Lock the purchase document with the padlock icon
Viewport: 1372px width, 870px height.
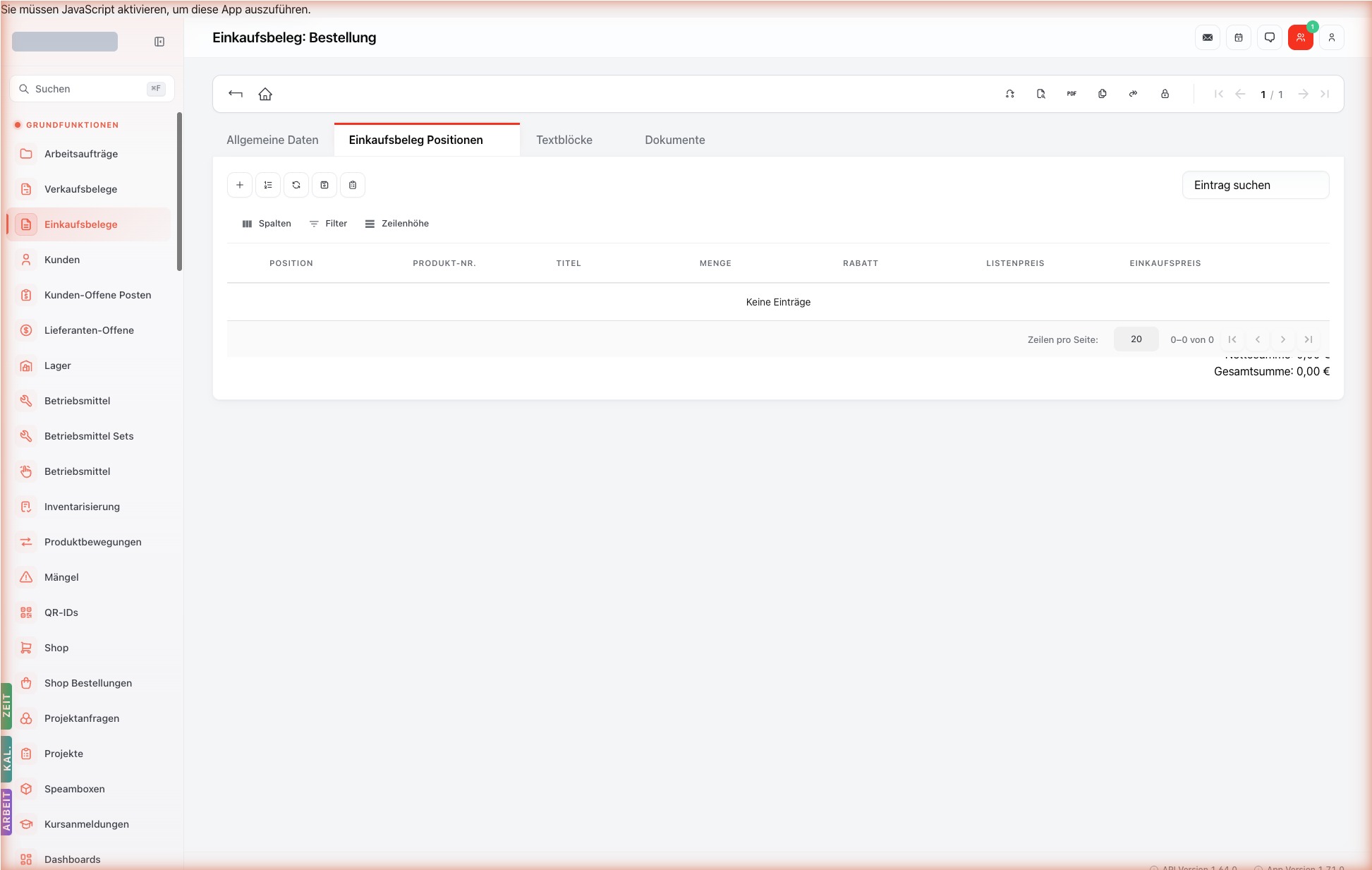coord(1165,94)
